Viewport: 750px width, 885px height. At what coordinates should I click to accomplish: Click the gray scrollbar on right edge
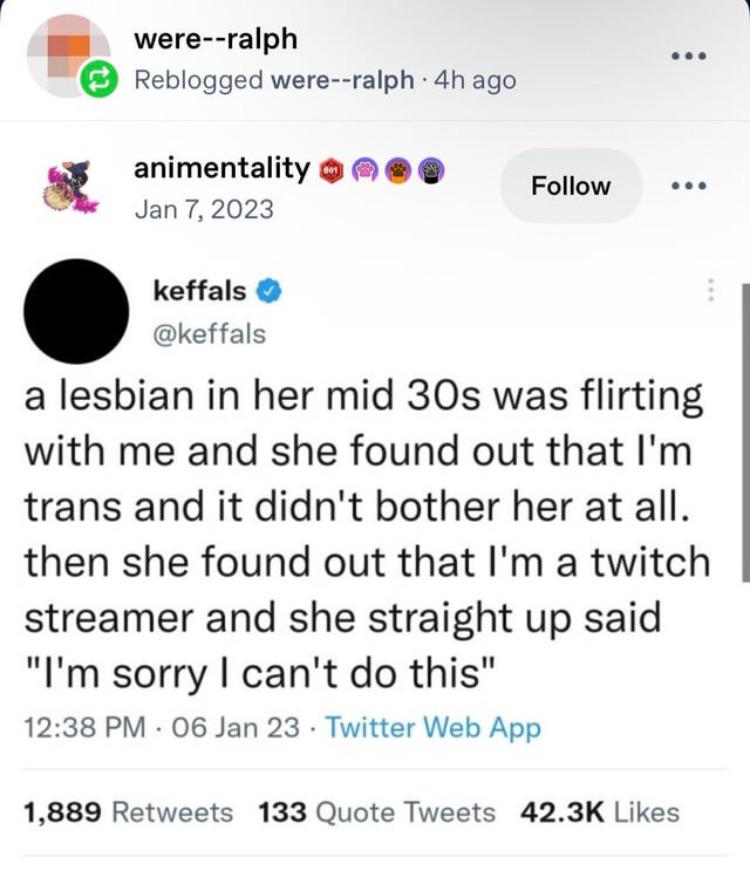tap(745, 432)
